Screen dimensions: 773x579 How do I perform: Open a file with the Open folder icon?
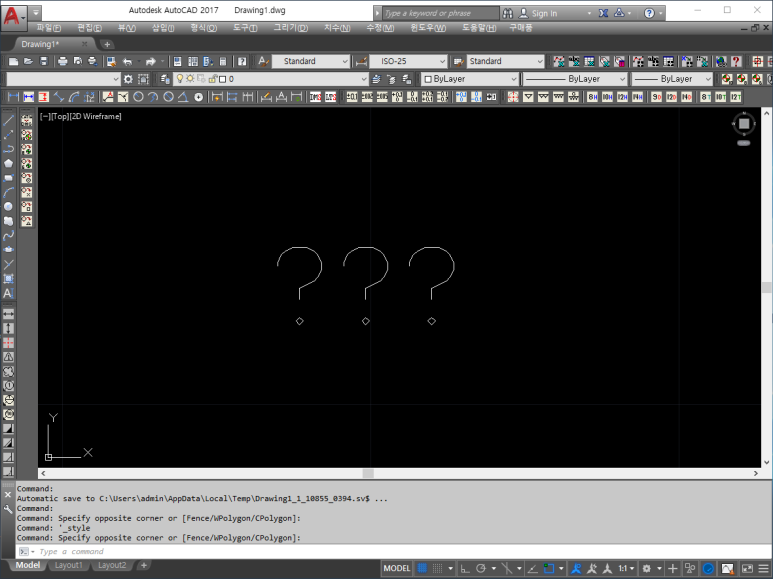(x=29, y=61)
